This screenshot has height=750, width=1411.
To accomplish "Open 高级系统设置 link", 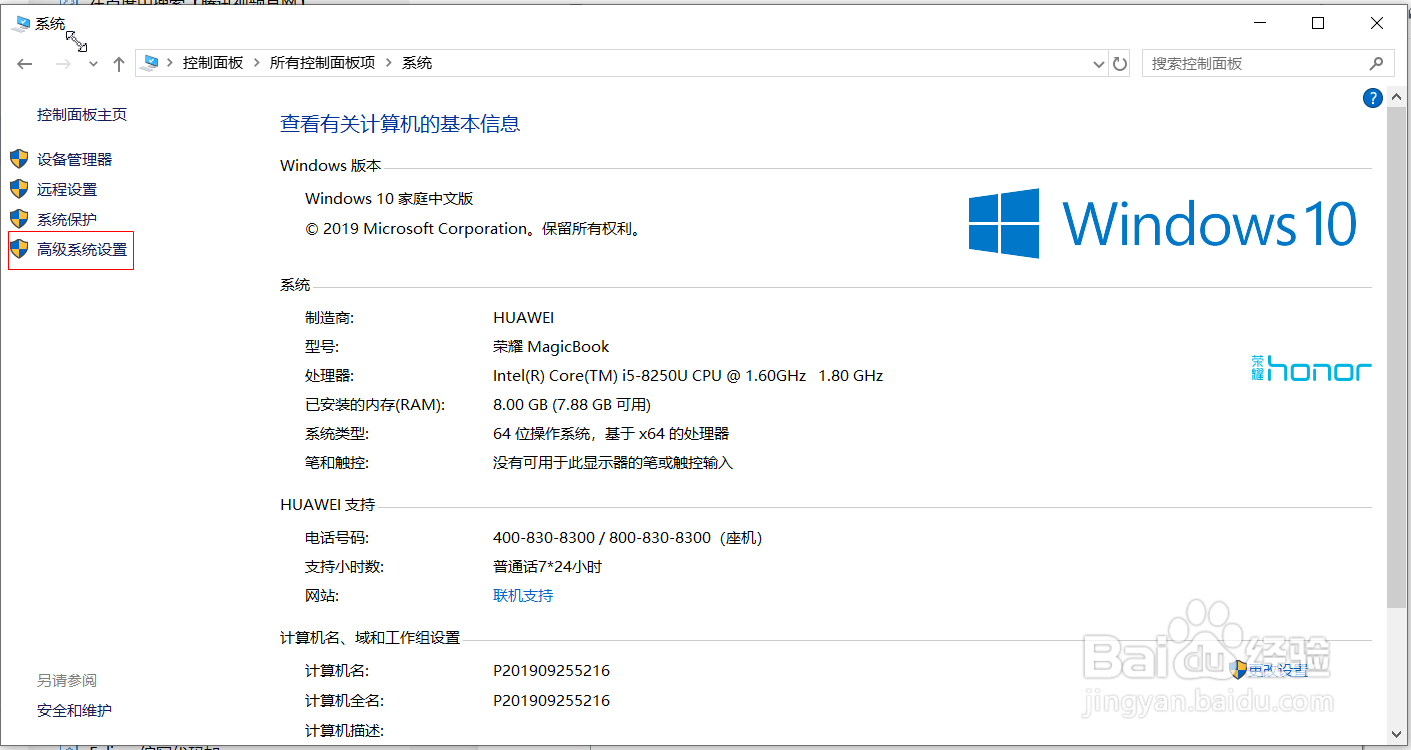I will (x=82, y=250).
